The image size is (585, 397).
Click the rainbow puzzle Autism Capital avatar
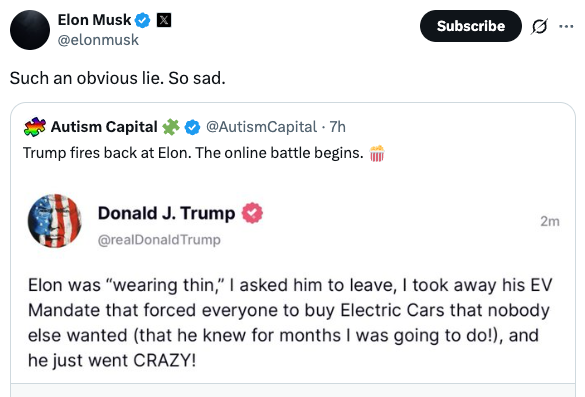tap(35, 126)
